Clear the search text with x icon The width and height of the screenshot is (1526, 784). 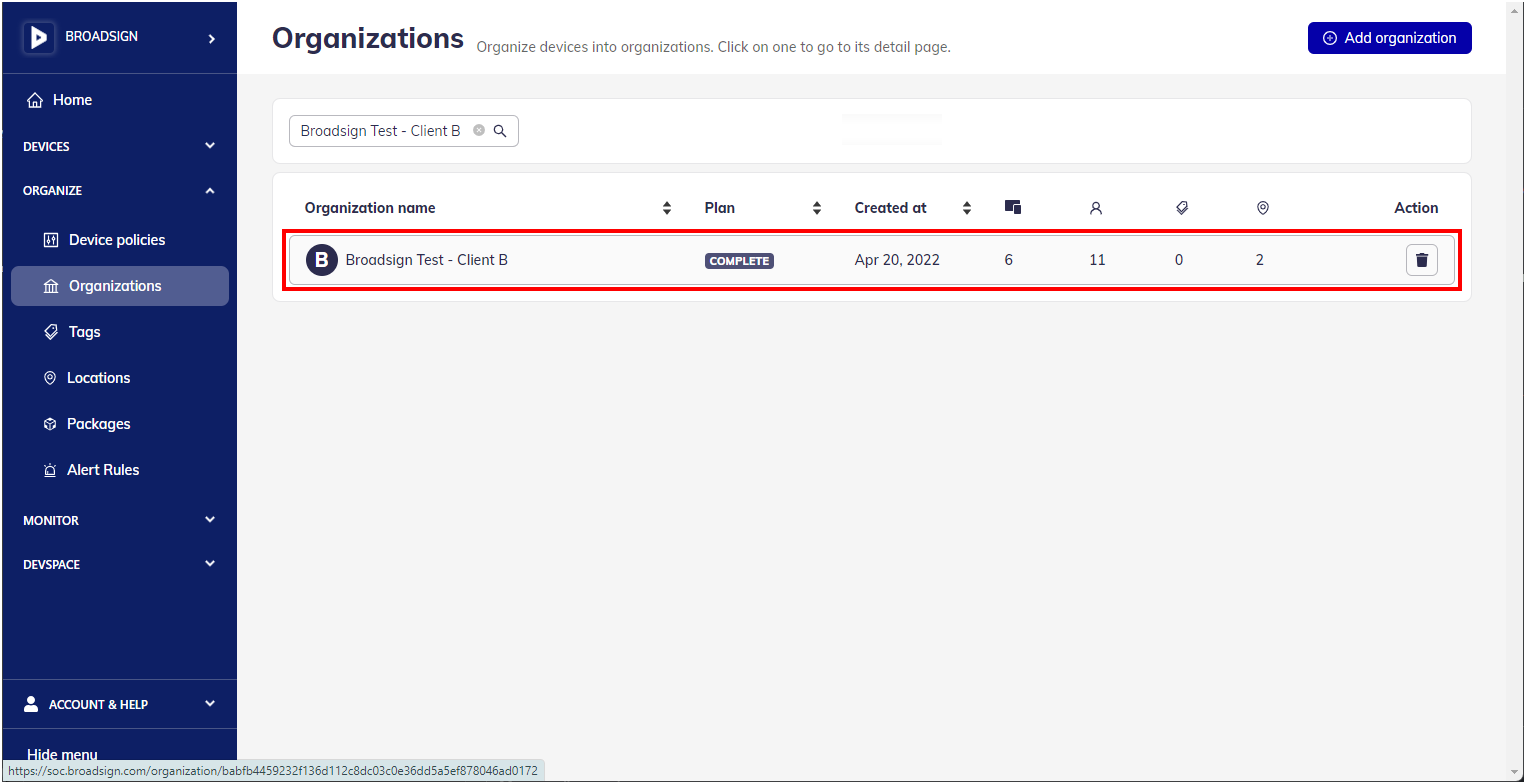pyautogui.click(x=479, y=131)
